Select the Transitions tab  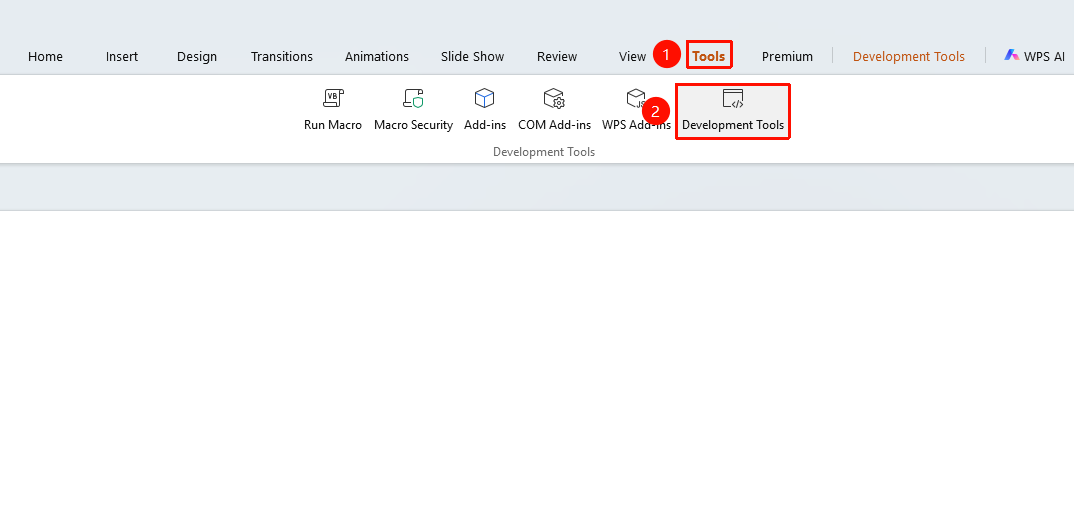pyautogui.click(x=282, y=57)
